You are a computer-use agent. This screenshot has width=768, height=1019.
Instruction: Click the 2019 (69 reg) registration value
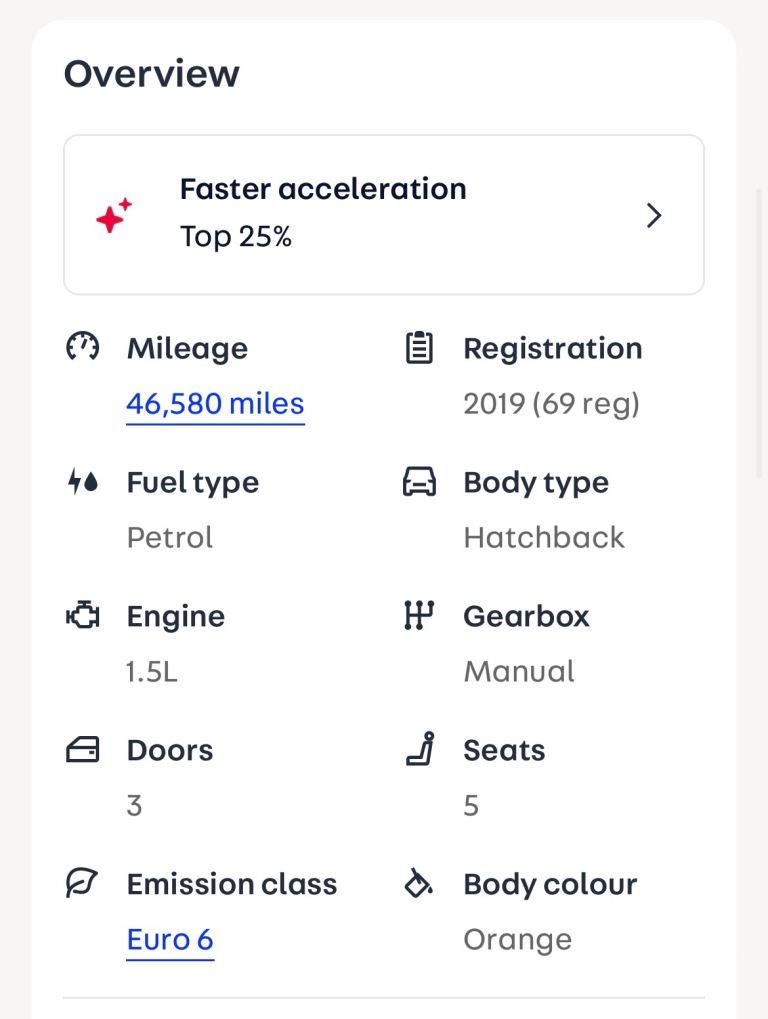pyautogui.click(x=552, y=404)
